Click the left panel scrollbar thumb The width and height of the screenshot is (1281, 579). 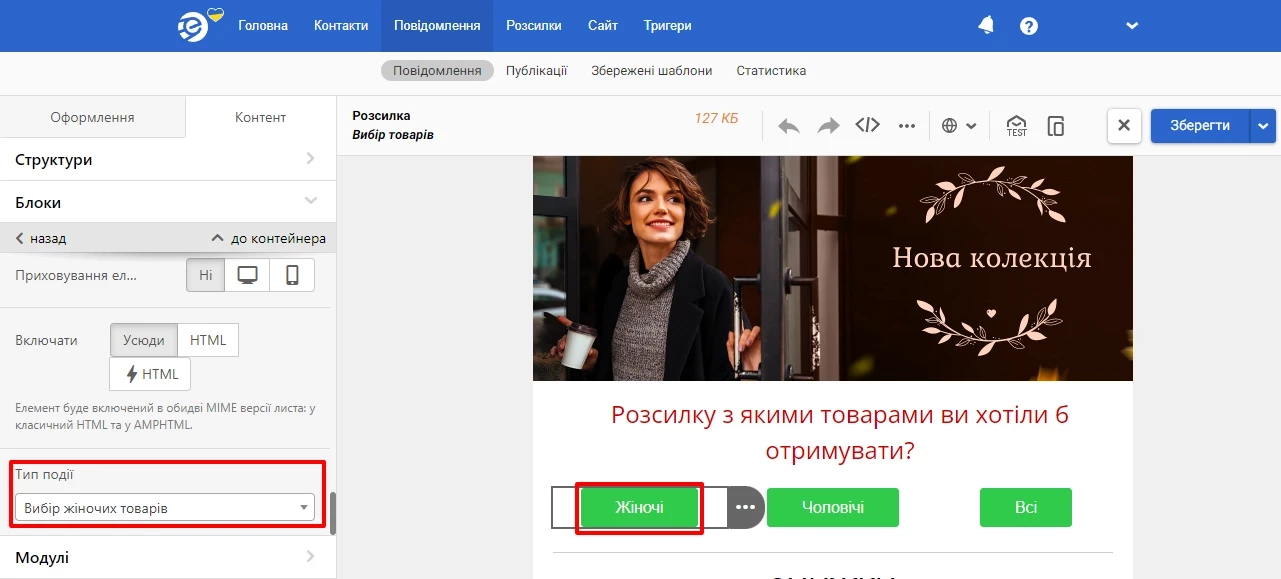[333, 514]
